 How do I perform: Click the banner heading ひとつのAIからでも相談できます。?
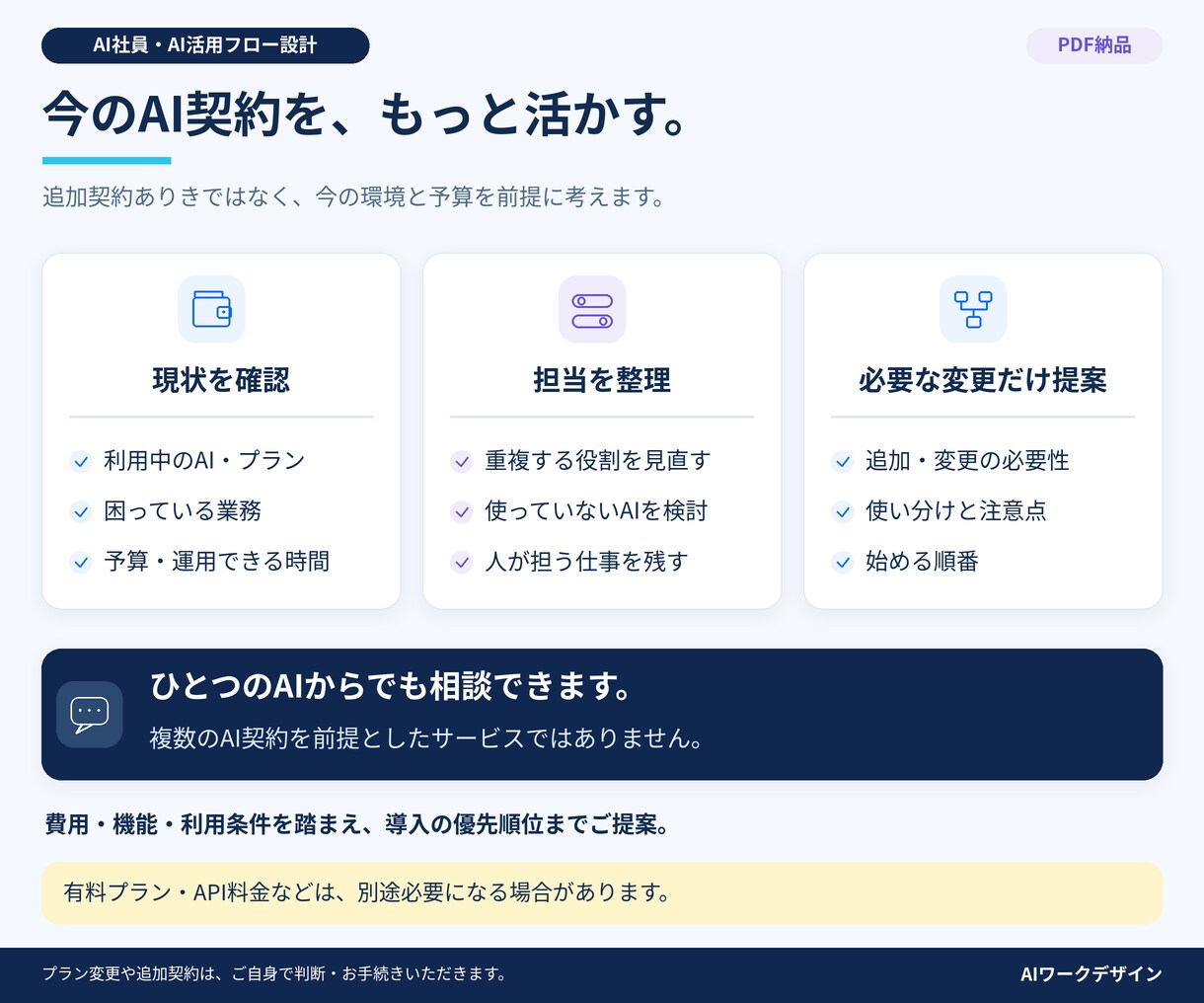[x=393, y=686]
